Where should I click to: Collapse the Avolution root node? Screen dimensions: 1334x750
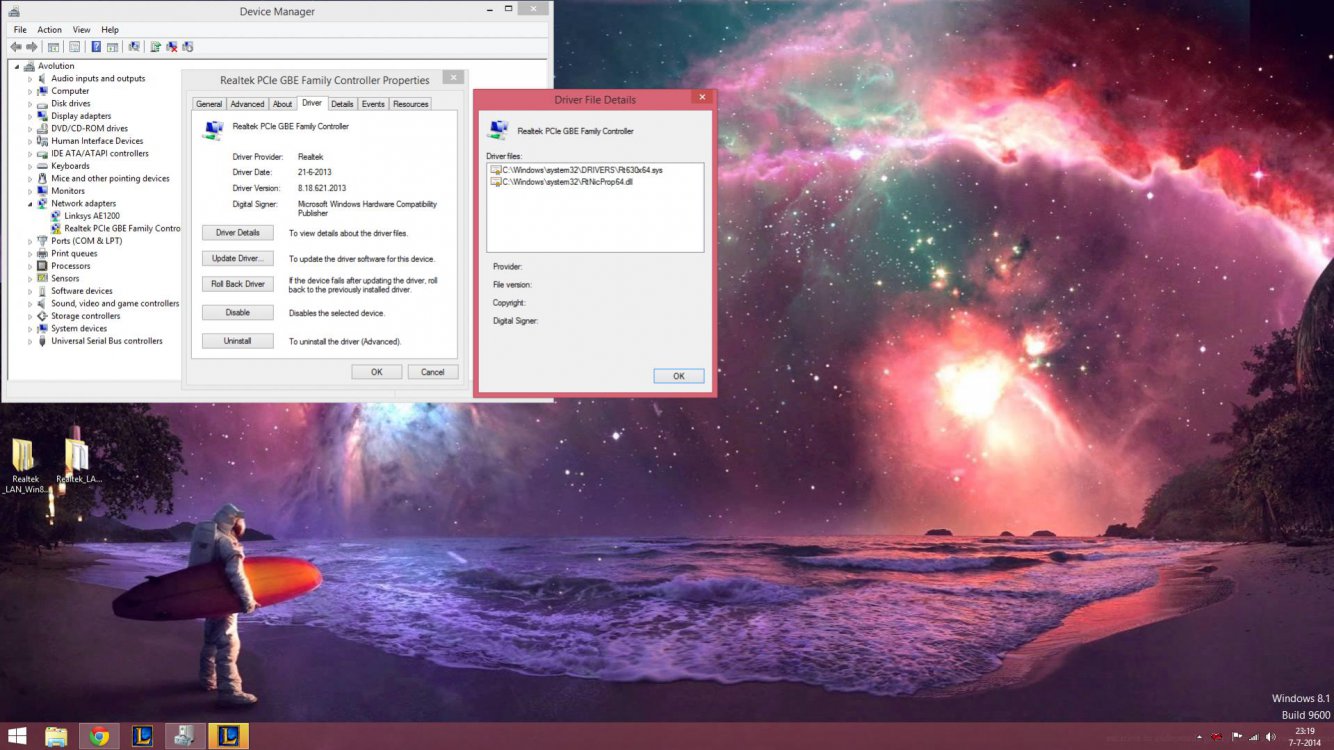click(x=17, y=67)
